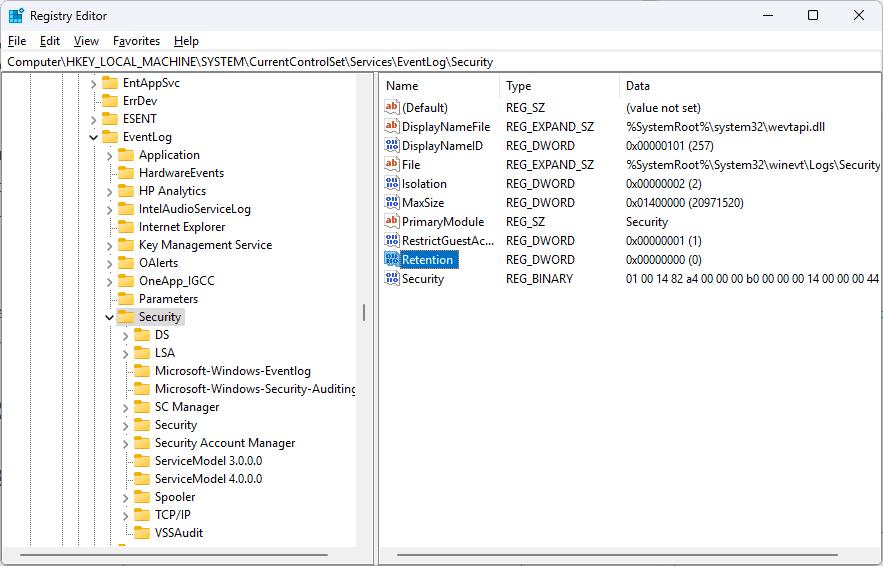Click the string icon beside PrimaryModule
This screenshot has width=883, height=566.
391,221
